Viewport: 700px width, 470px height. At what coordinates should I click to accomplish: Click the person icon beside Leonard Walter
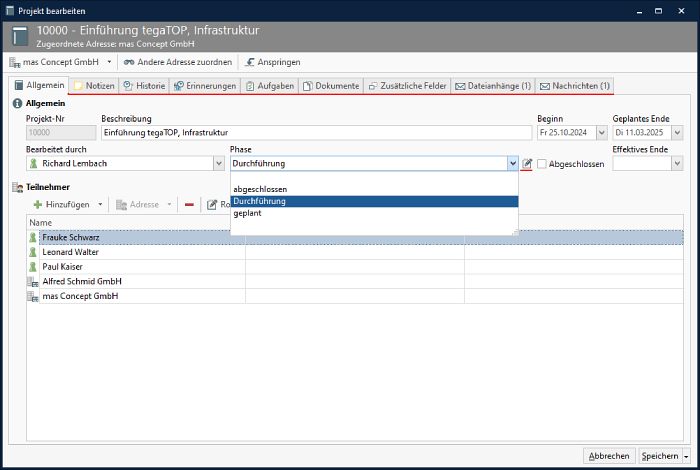pos(33,252)
